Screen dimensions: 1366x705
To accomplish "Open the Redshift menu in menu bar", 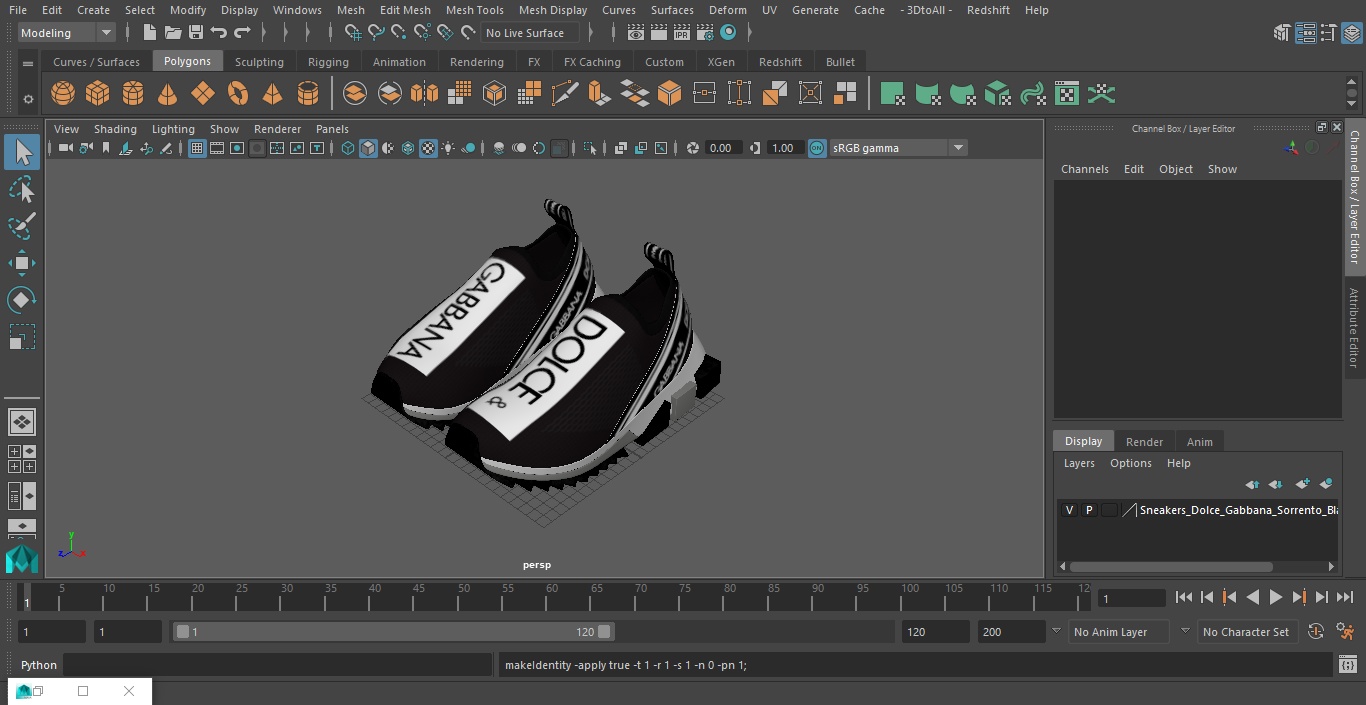I will coord(988,10).
